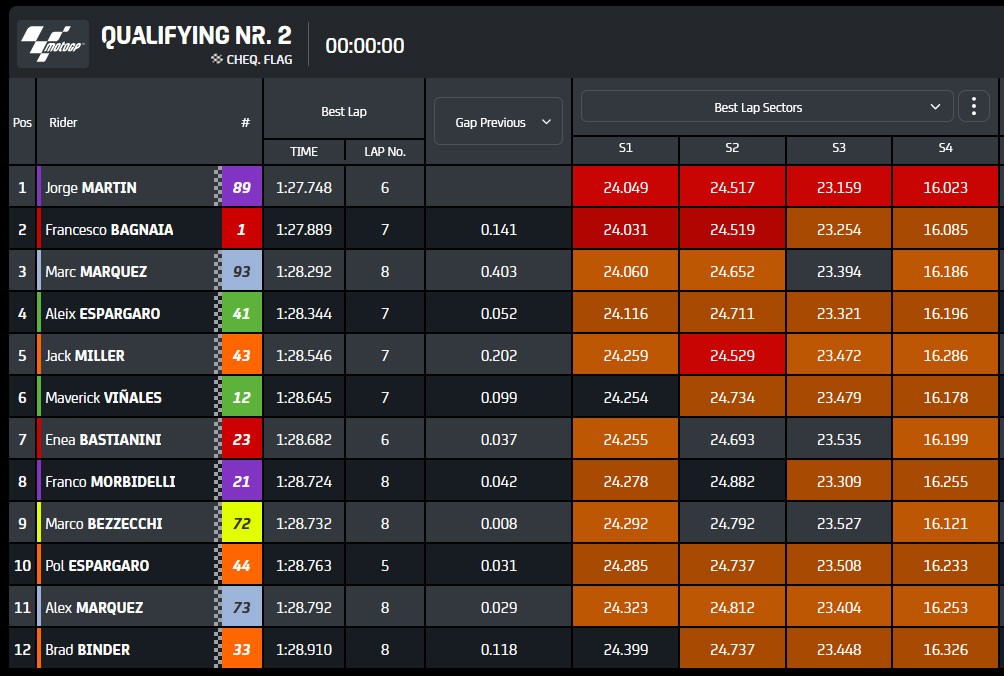Image resolution: width=1004 pixels, height=676 pixels.
Task: Click the Pos column header
Action: tap(22, 122)
